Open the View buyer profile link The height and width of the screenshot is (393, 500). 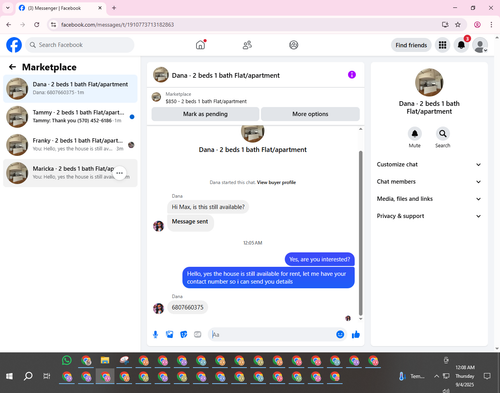pyautogui.click(x=276, y=182)
